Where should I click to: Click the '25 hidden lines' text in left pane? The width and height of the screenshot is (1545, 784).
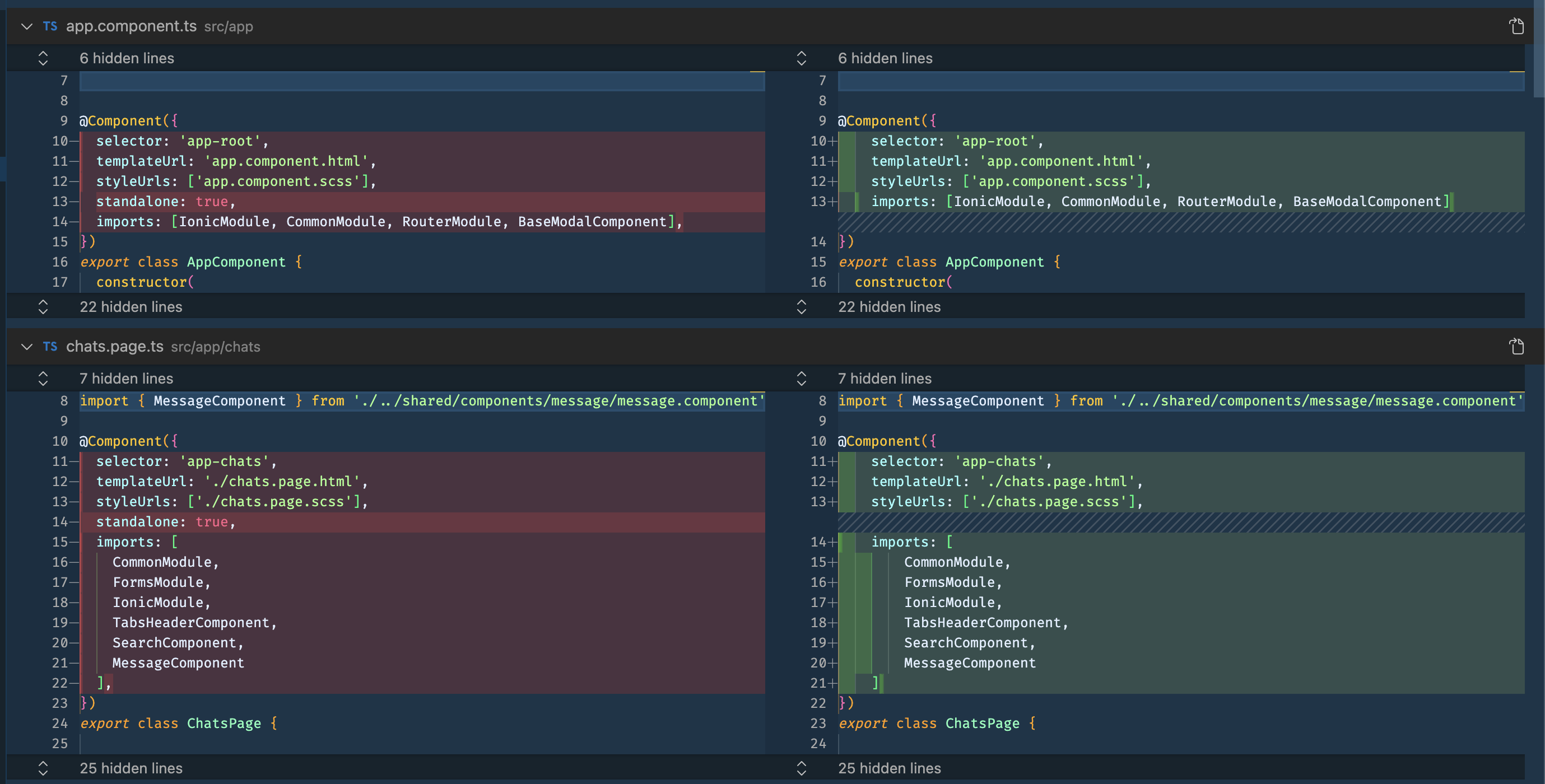(131, 768)
